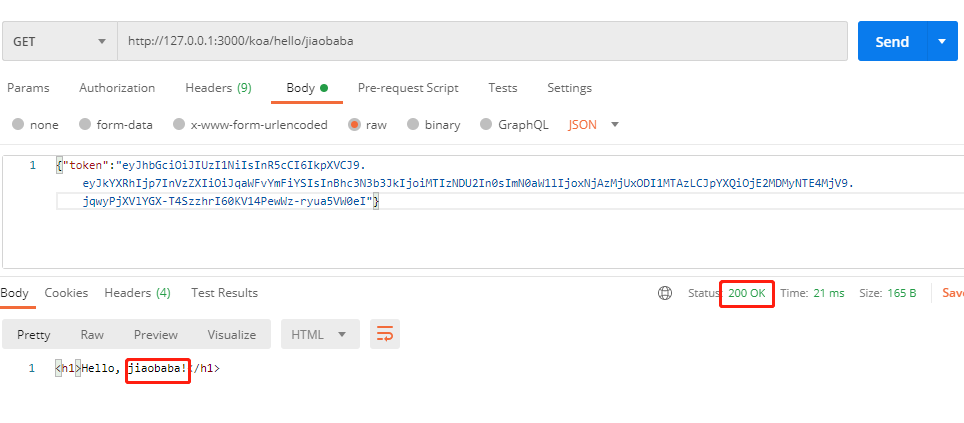
Task: Open the GET method dropdown
Action: click(59, 42)
